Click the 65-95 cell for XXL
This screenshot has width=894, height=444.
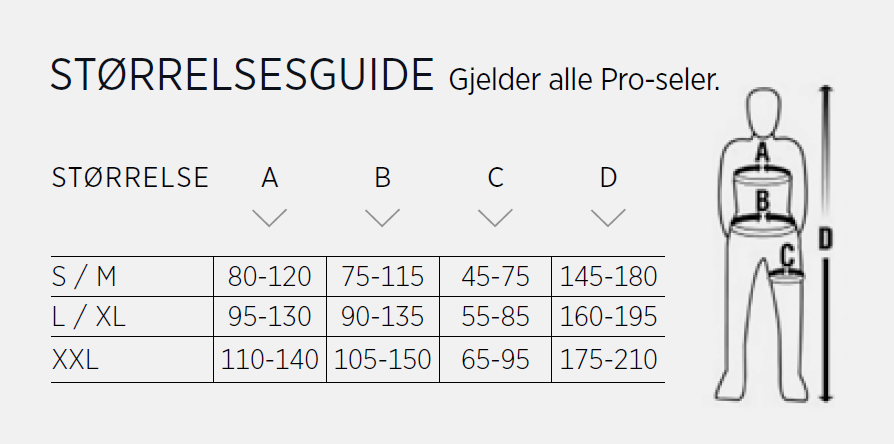coord(495,360)
